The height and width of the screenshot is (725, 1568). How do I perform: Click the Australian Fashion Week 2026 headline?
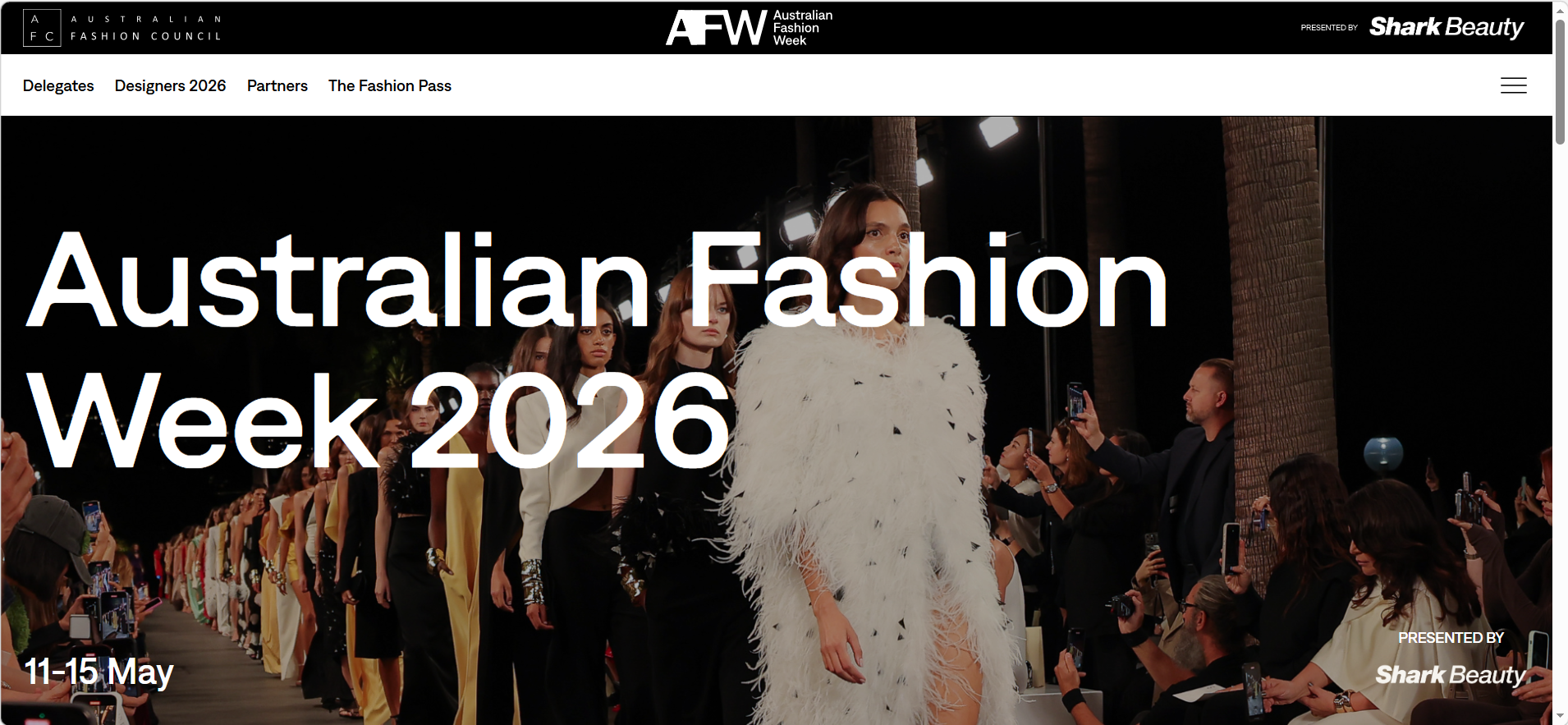point(597,350)
